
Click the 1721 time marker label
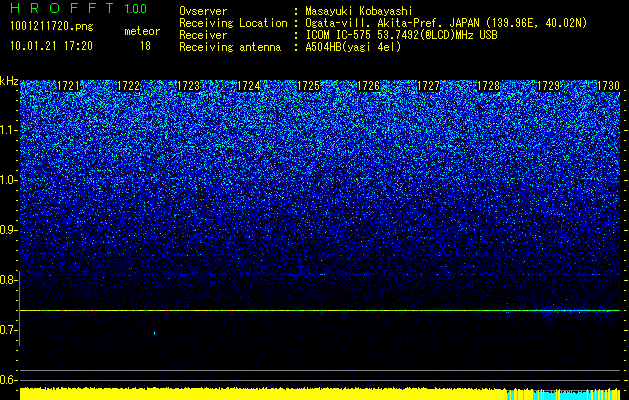(x=68, y=86)
